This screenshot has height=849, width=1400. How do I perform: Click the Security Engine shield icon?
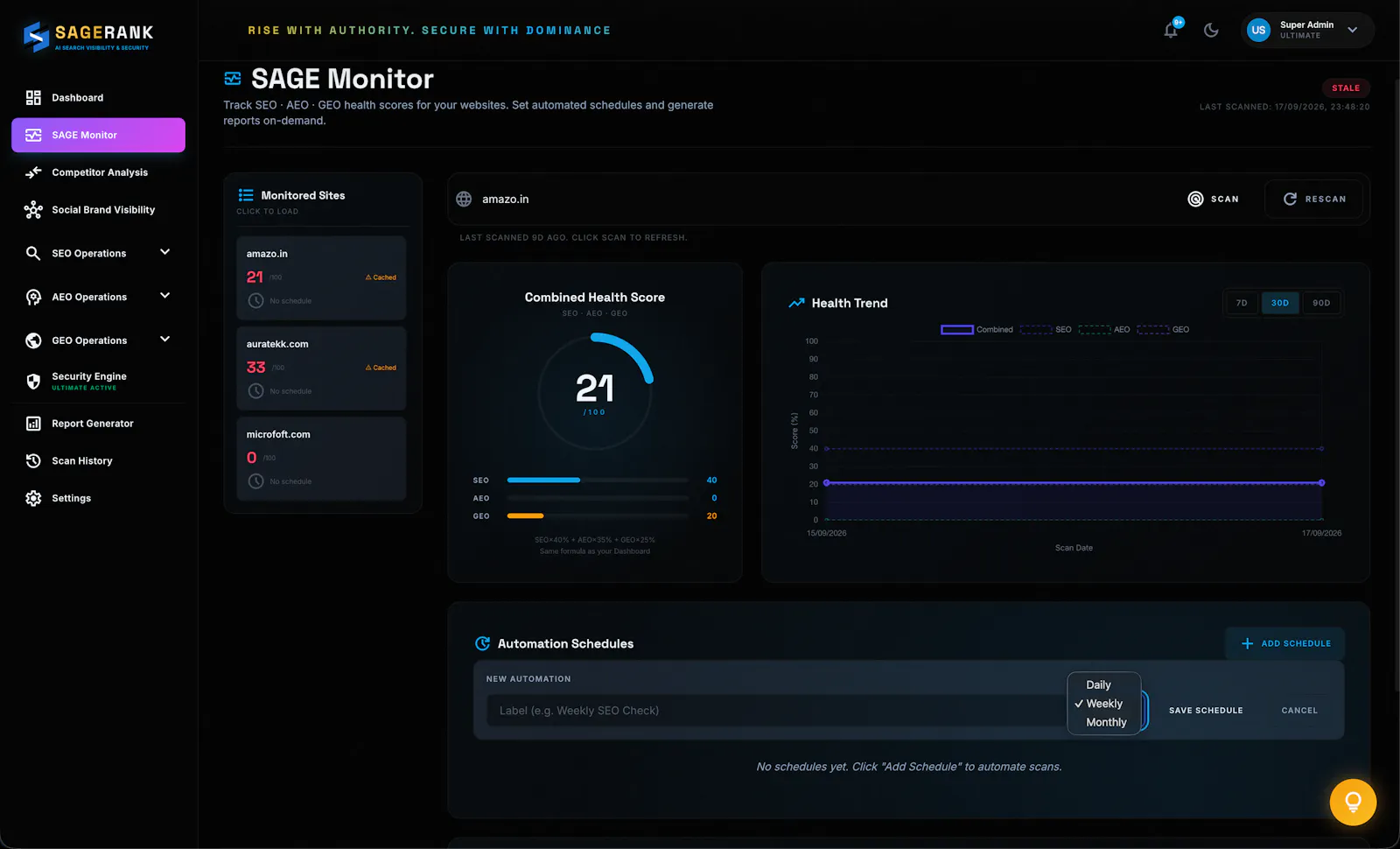click(x=33, y=381)
